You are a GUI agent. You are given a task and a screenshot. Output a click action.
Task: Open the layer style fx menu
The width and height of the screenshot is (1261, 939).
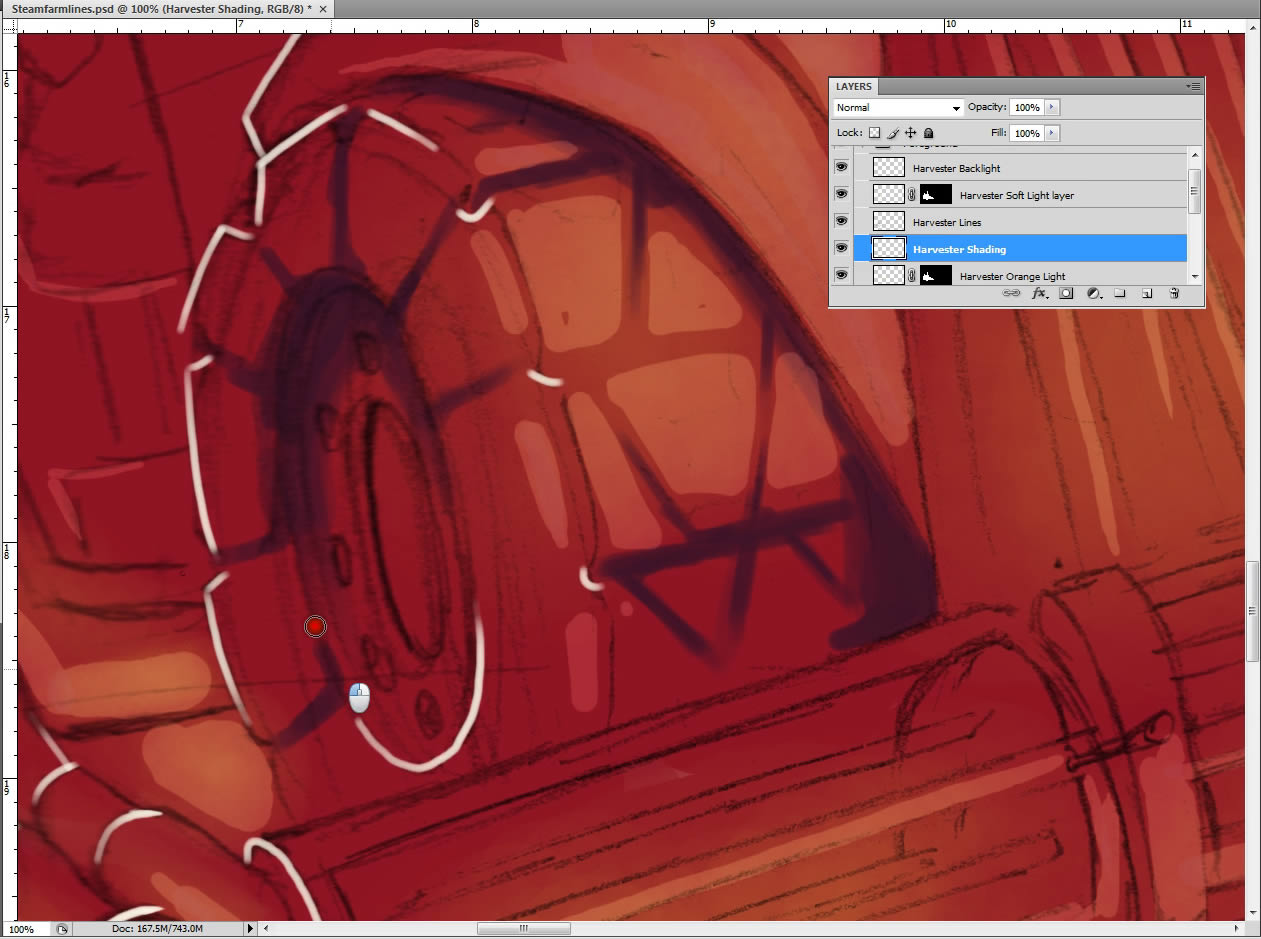click(x=1040, y=294)
